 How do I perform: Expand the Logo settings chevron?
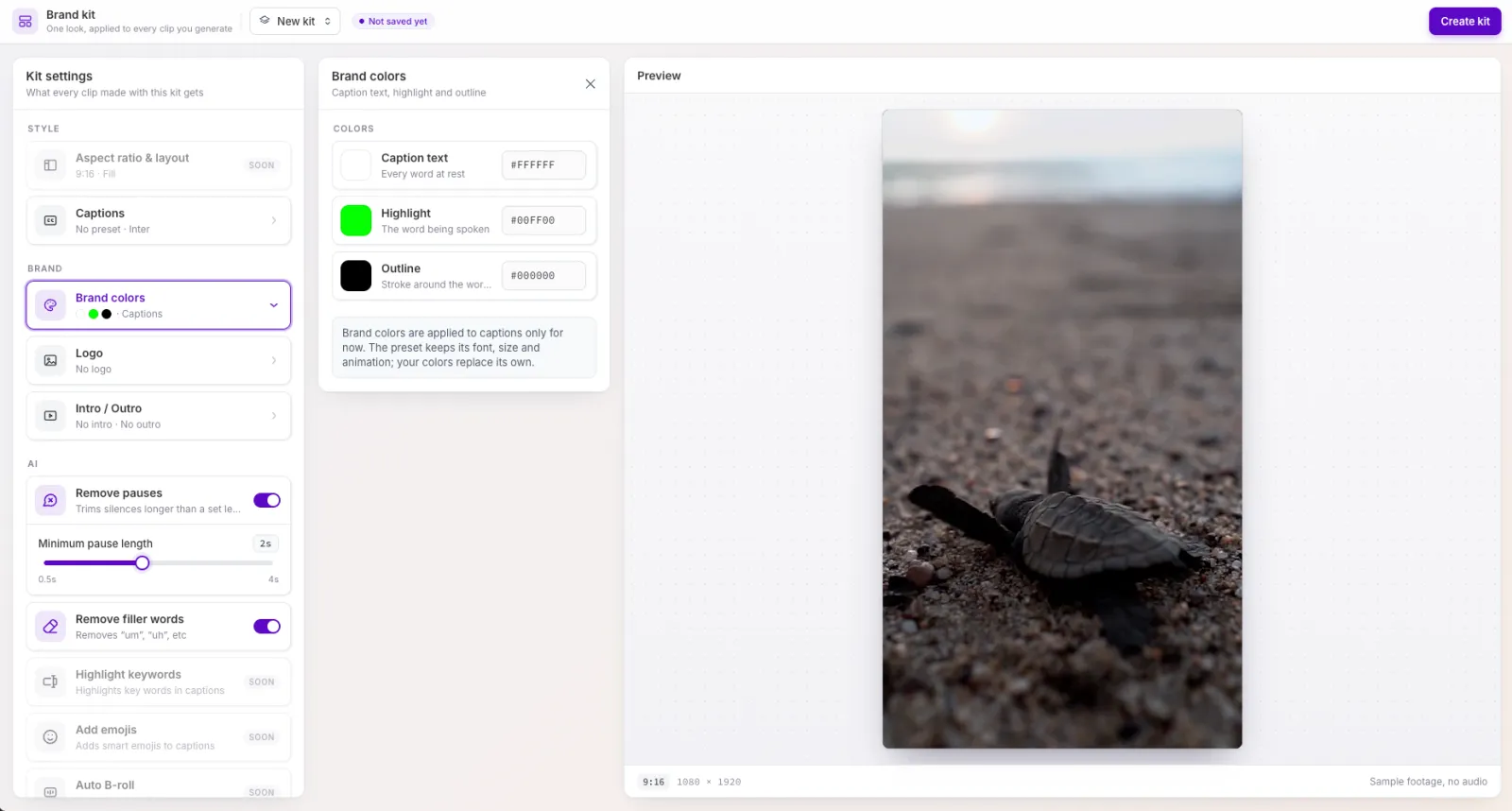click(274, 360)
